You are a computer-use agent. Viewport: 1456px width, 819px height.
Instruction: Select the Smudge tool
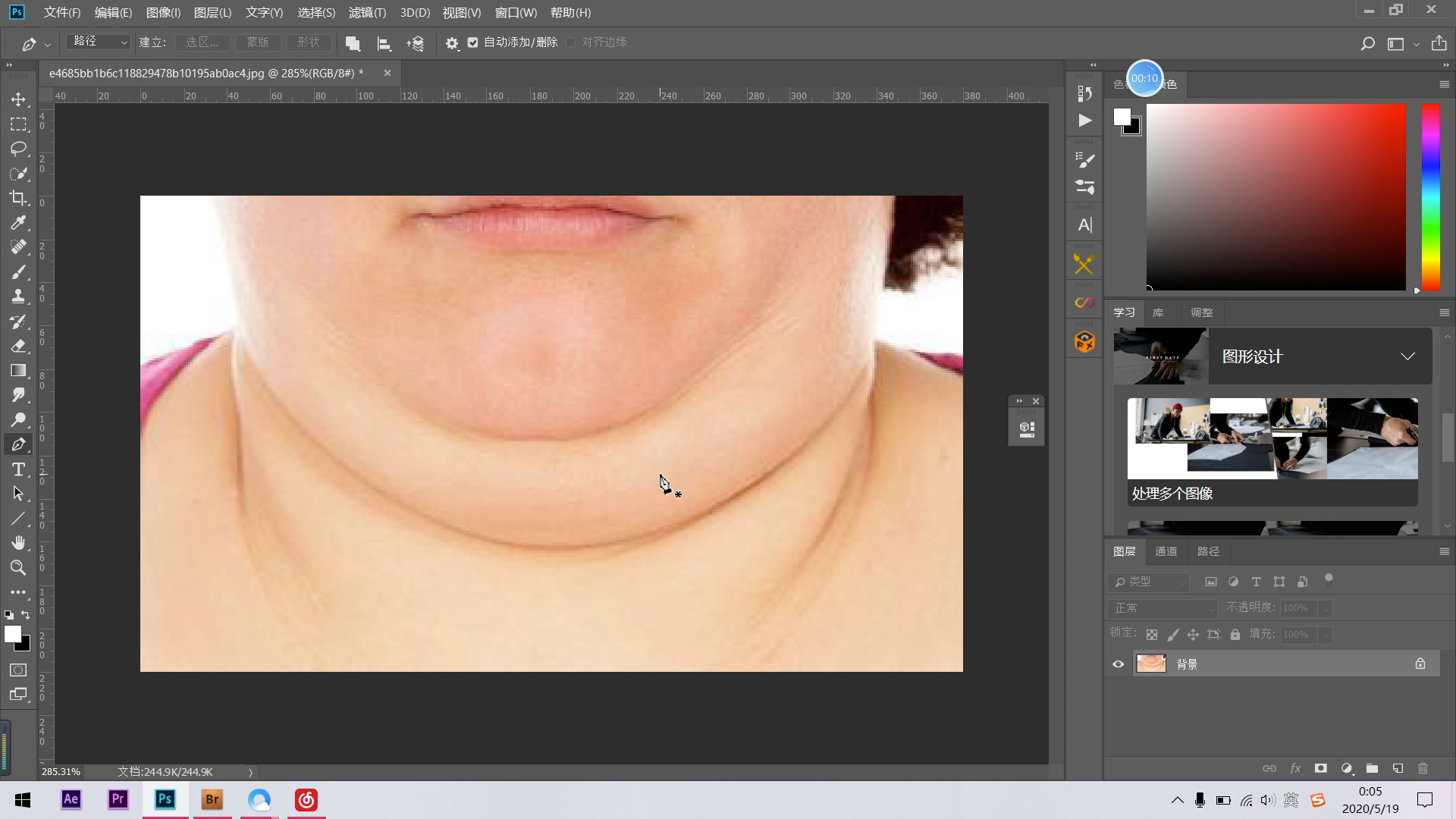[x=19, y=395]
